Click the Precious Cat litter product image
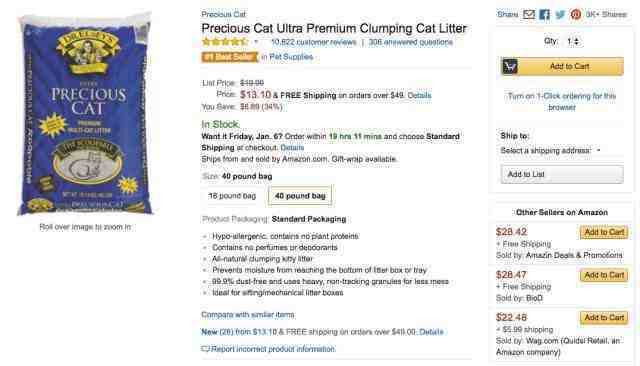This screenshot has width=640, height=366. pos(85,114)
